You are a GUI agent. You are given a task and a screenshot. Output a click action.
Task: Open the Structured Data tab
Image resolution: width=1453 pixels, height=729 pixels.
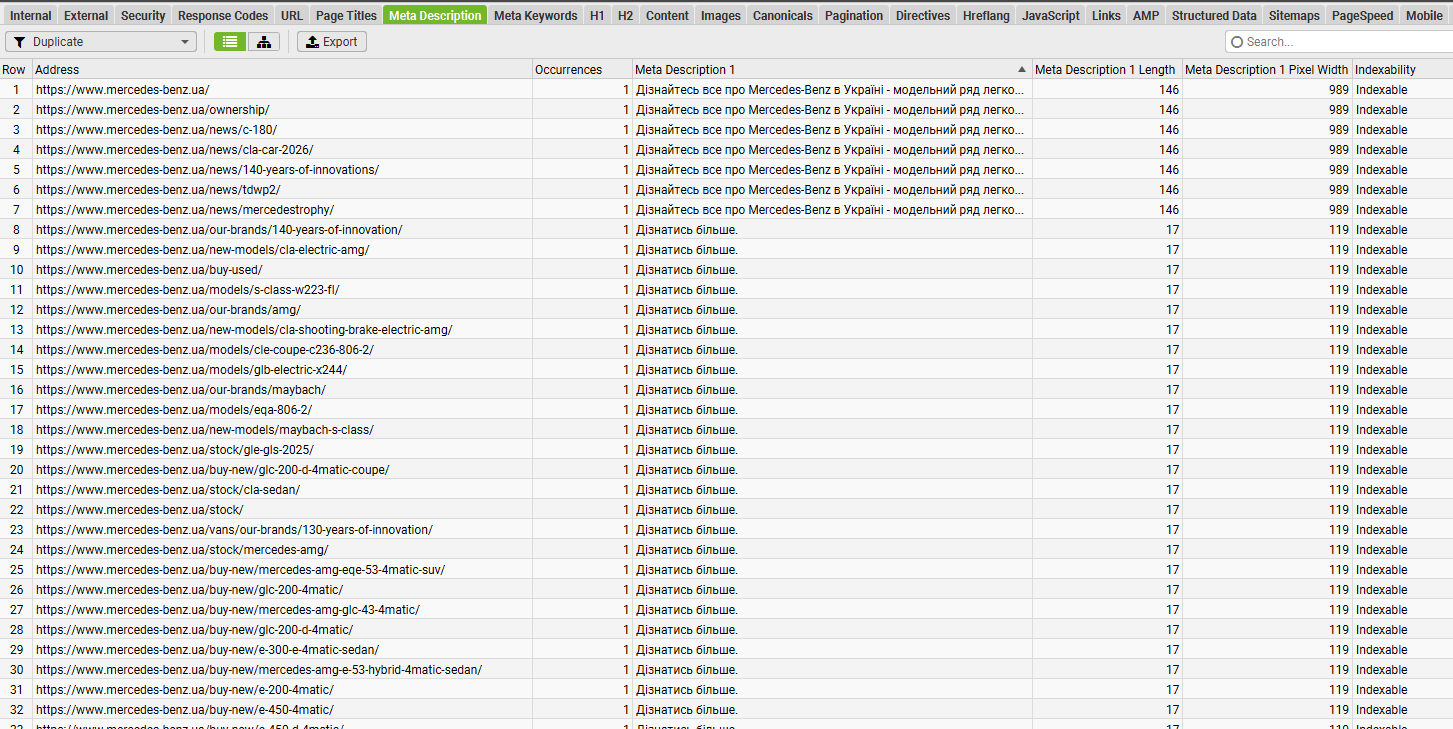1214,15
